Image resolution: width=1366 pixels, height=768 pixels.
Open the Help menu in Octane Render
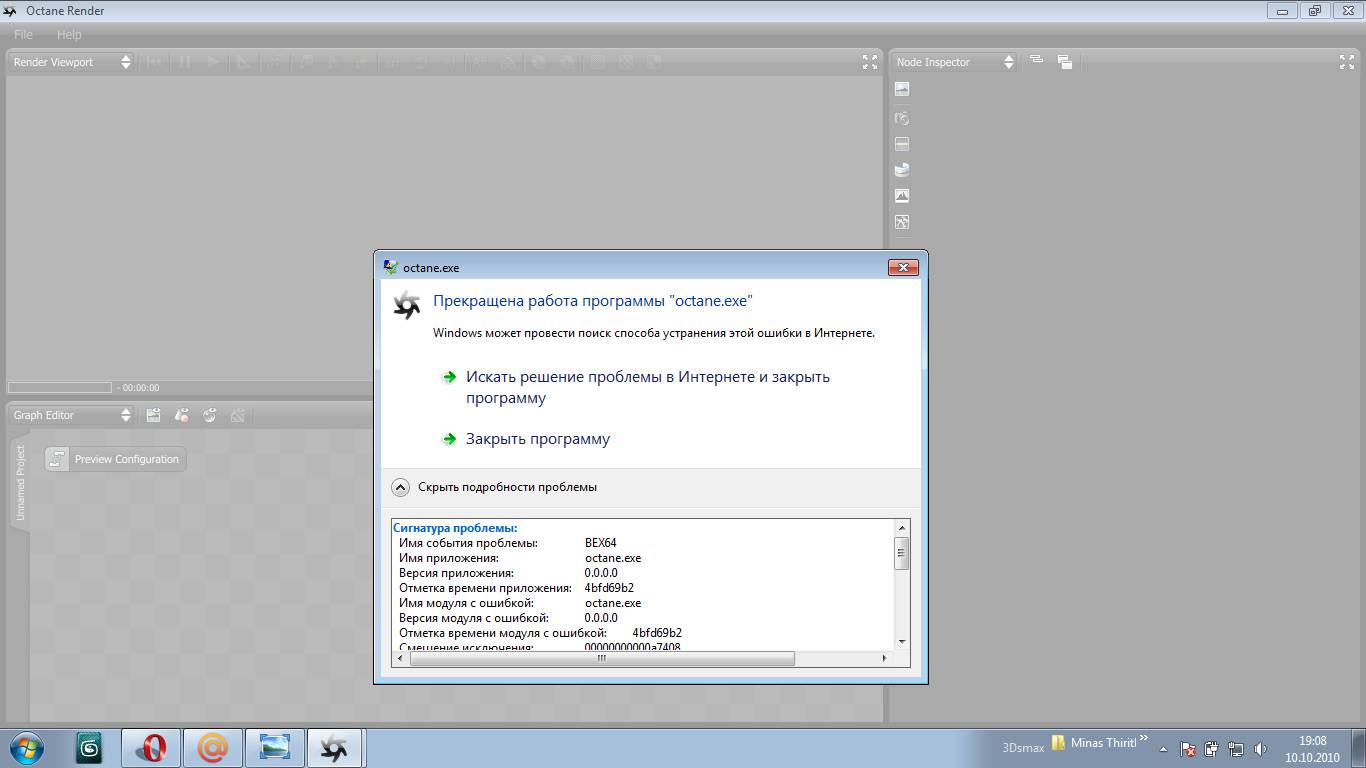coord(69,34)
